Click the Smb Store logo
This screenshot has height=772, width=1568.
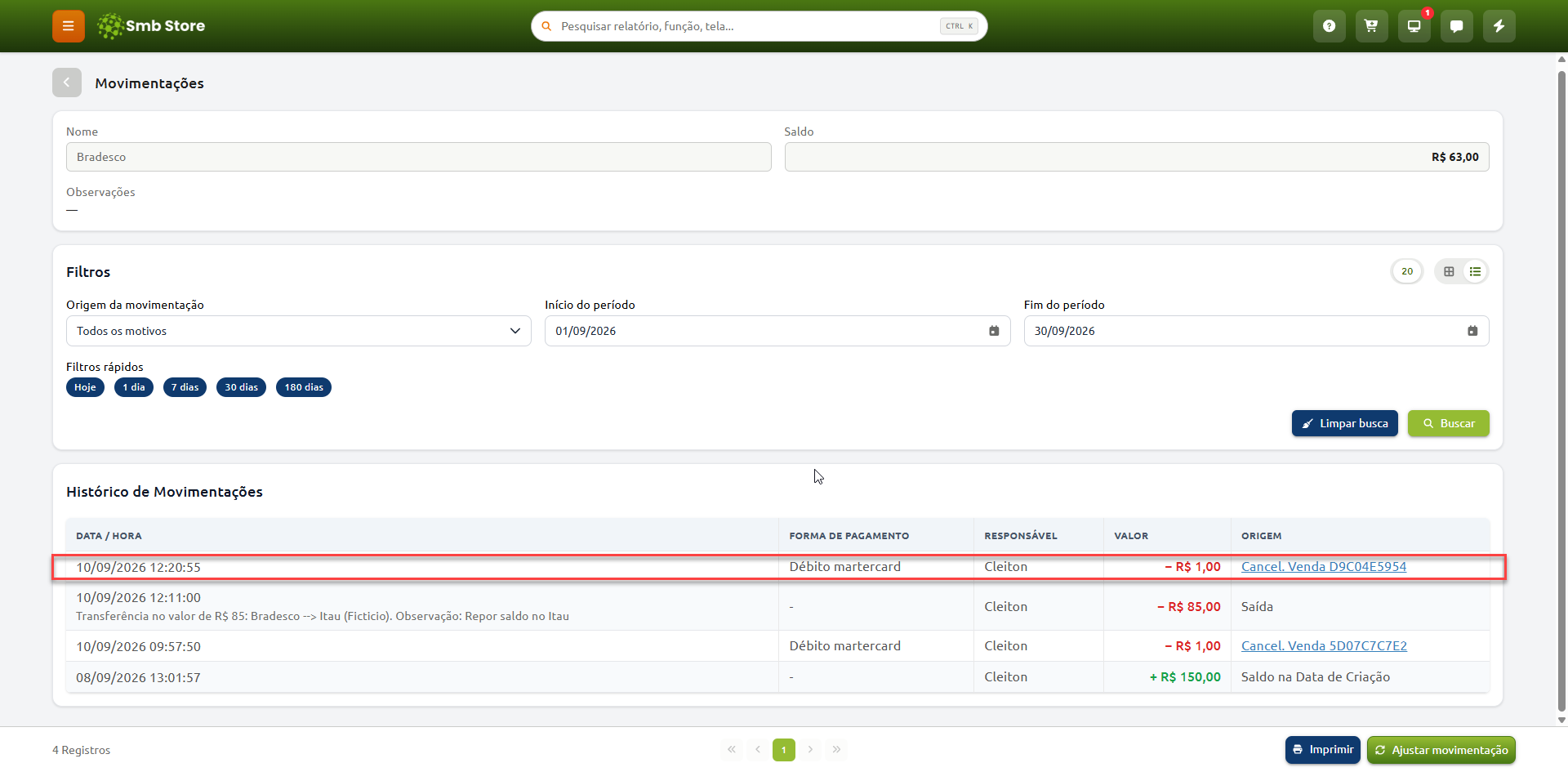pyautogui.click(x=151, y=26)
